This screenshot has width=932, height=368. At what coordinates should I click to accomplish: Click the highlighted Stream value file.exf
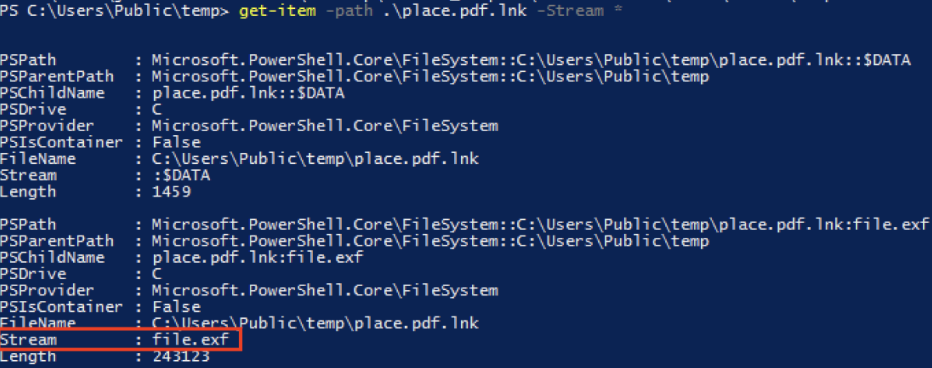pos(190,339)
